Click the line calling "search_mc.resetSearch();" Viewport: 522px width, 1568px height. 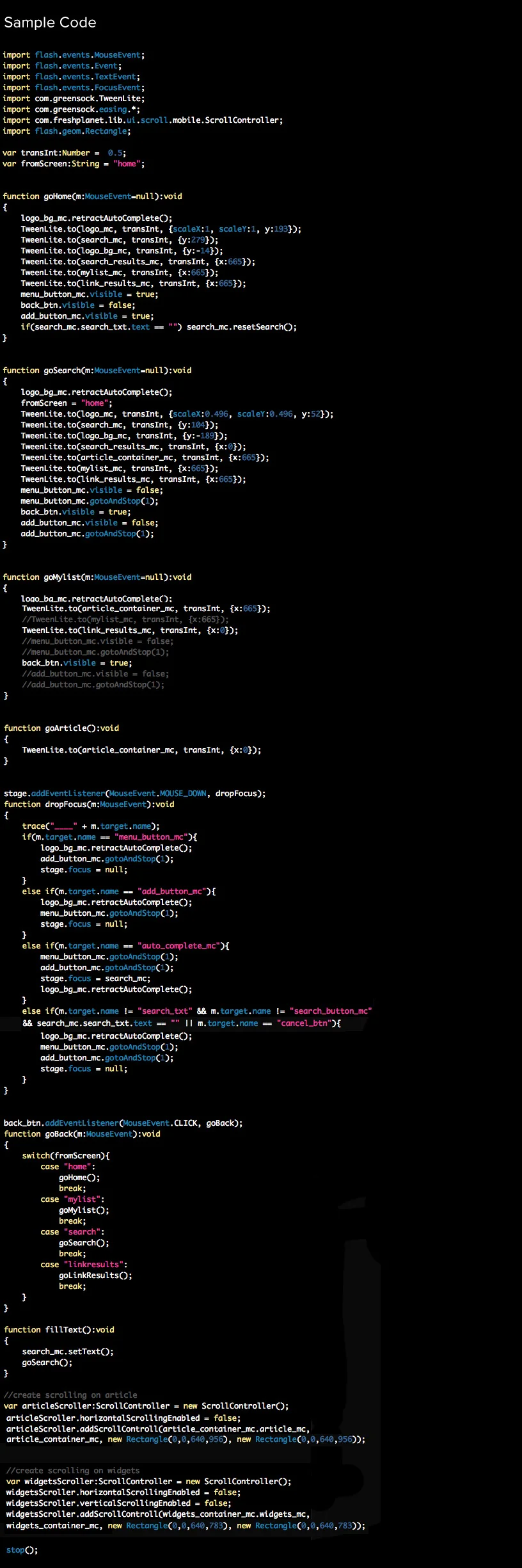pyautogui.click(x=159, y=327)
